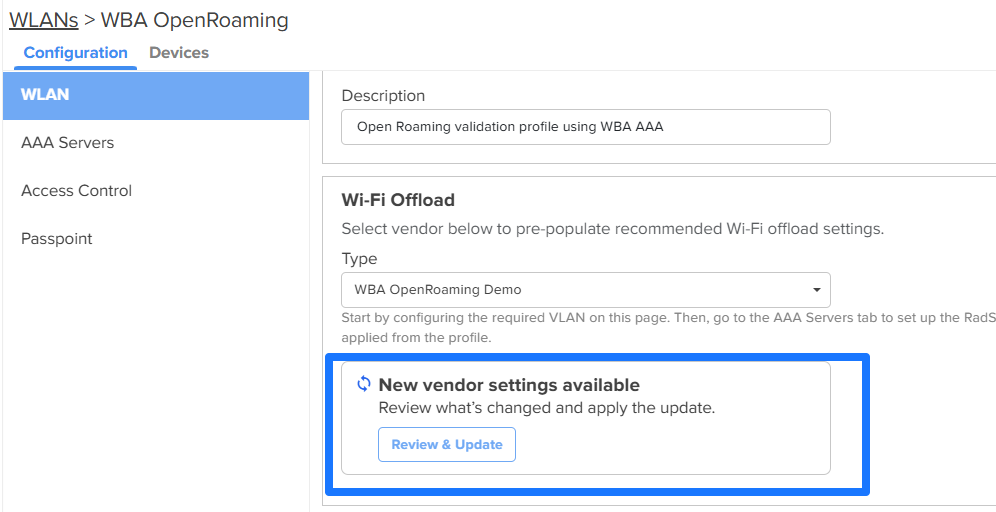Select the Configuration tab
Image resolution: width=996 pixels, height=512 pixels.
(76, 53)
